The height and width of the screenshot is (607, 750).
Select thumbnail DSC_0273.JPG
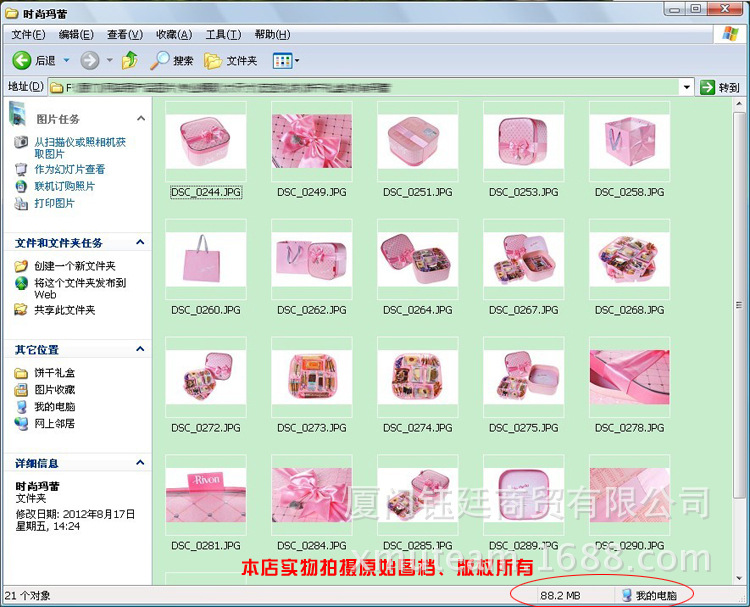pyautogui.click(x=312, y=377)
